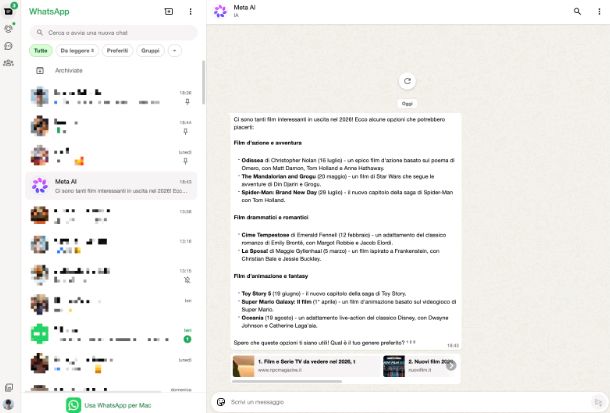The image size is (610, 413).
Task: Click the circular refresh button above Oggi
Action: click(x=407, y=81)
